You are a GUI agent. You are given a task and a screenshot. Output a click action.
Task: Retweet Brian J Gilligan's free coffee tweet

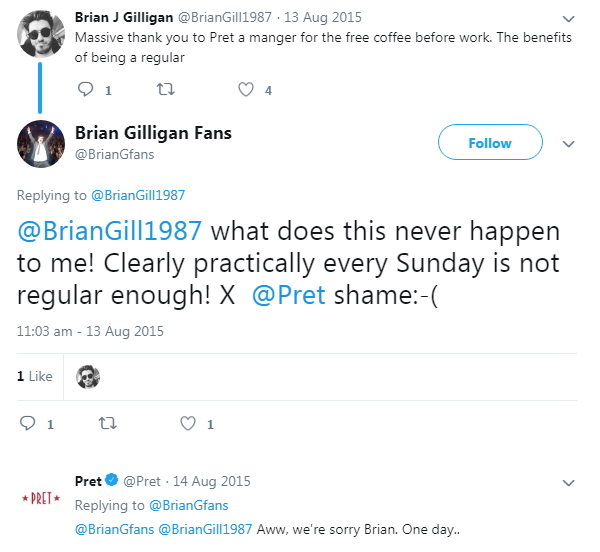[165, 90]
